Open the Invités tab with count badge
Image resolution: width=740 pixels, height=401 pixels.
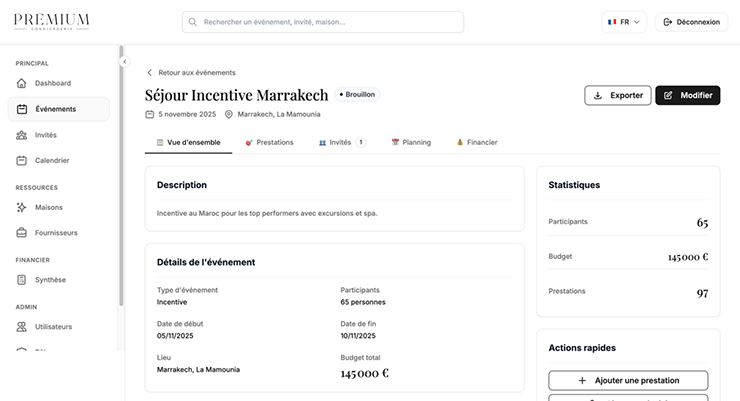[341, 142]
